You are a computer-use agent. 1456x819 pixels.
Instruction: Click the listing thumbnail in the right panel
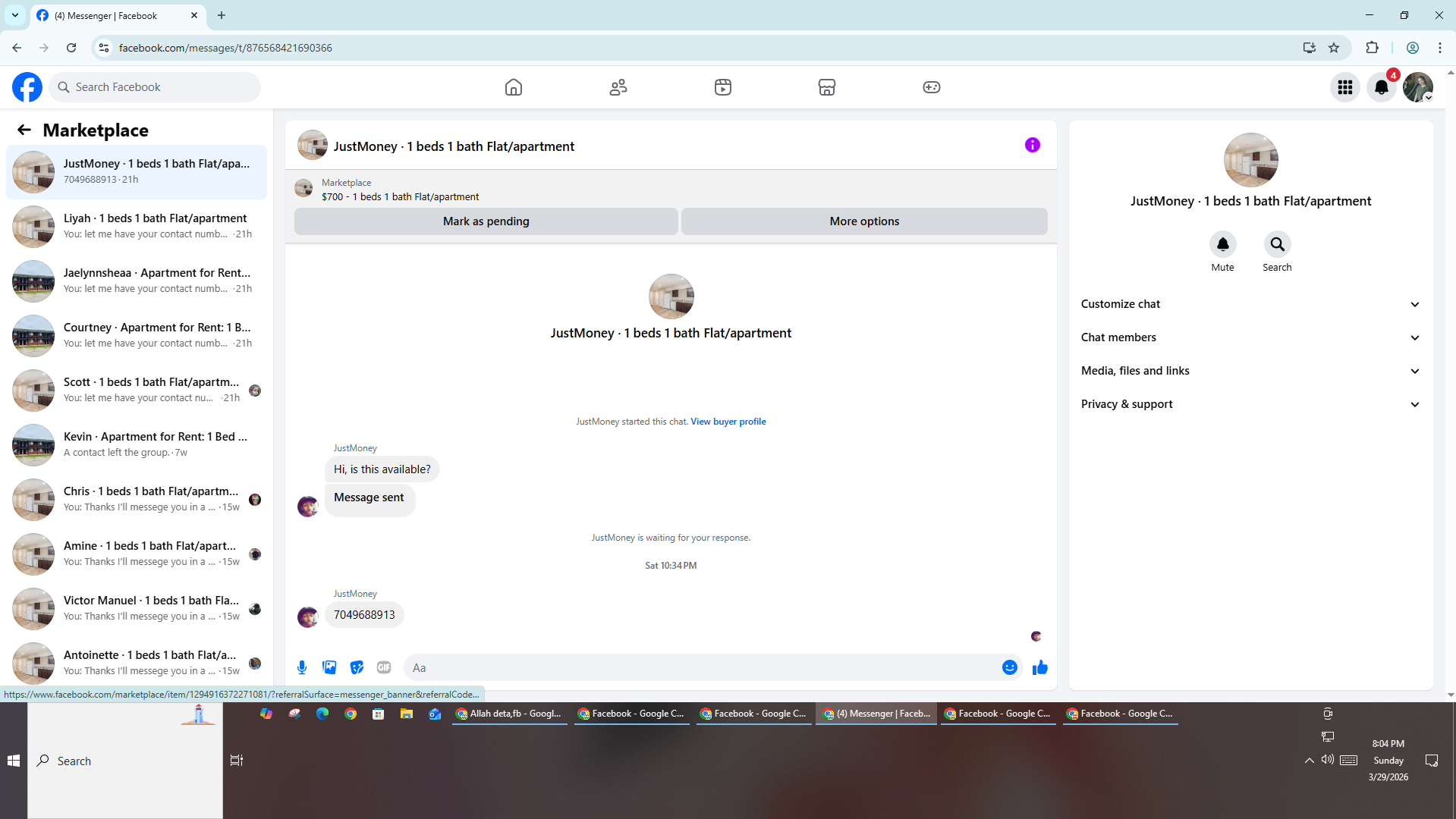[x=1251, y=160]
